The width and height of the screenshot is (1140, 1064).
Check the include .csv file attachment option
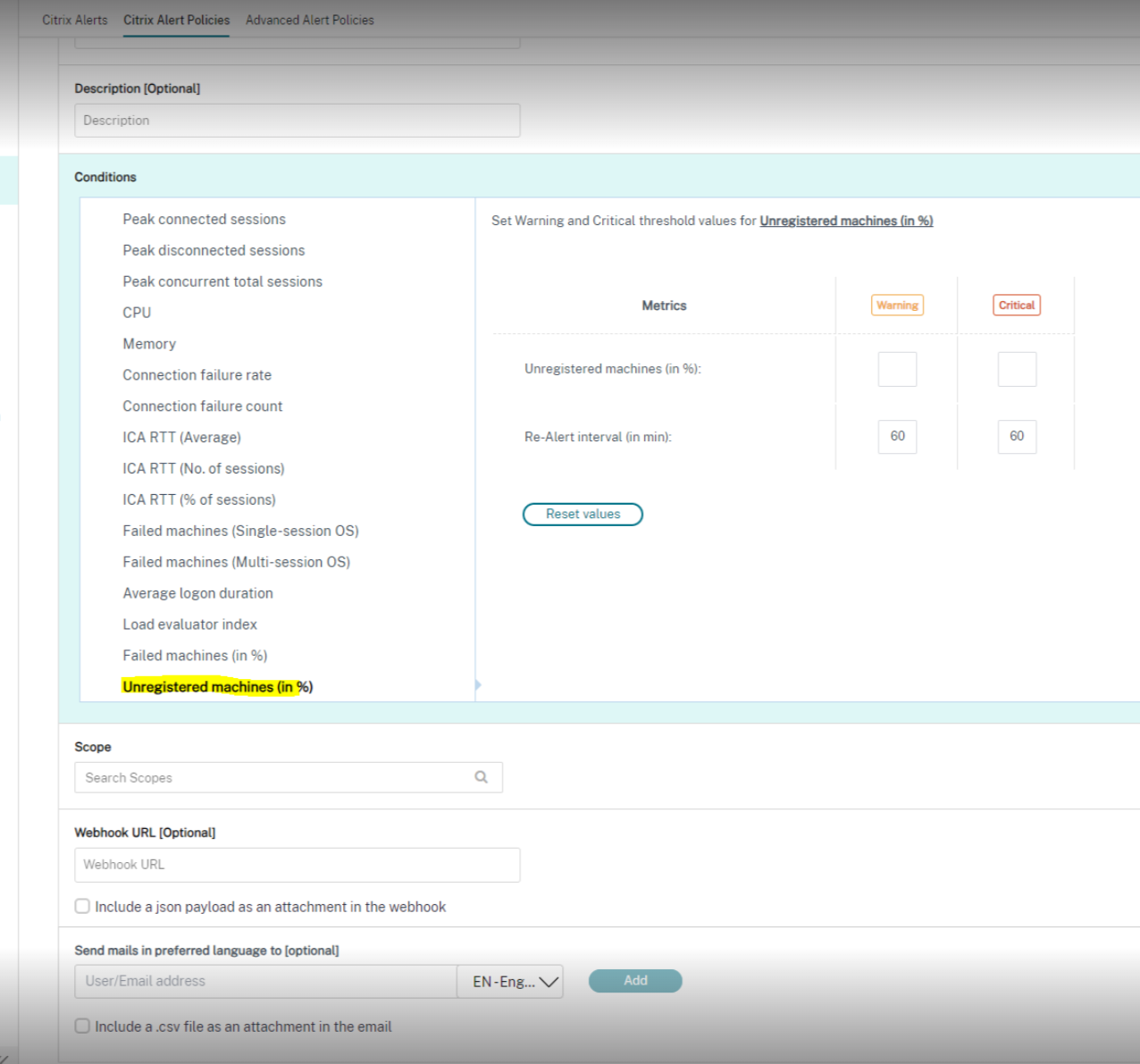click(x=82, y=1026)
